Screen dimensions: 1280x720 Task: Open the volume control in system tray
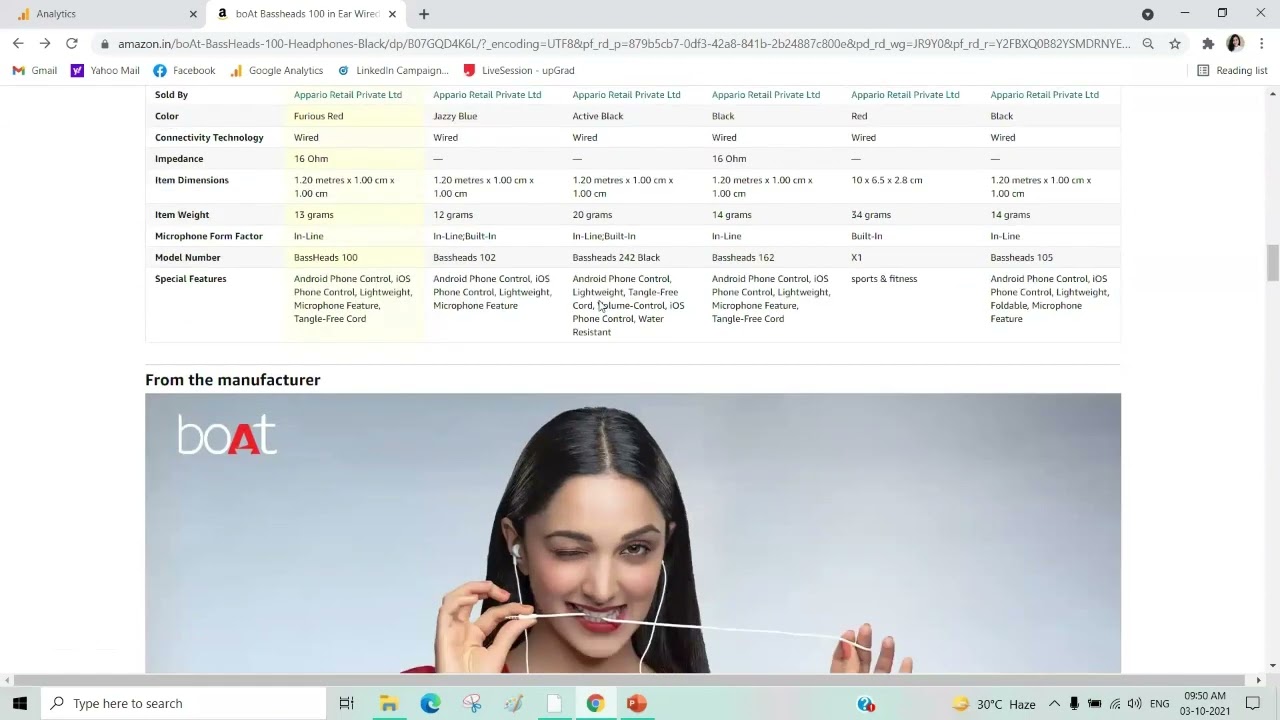click(x=1135, y=703)
